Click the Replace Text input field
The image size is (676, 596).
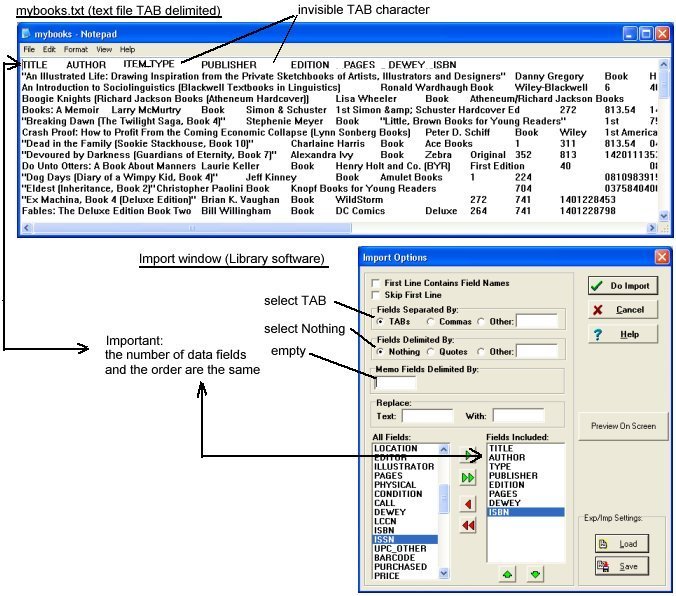(x=428, y=416)
